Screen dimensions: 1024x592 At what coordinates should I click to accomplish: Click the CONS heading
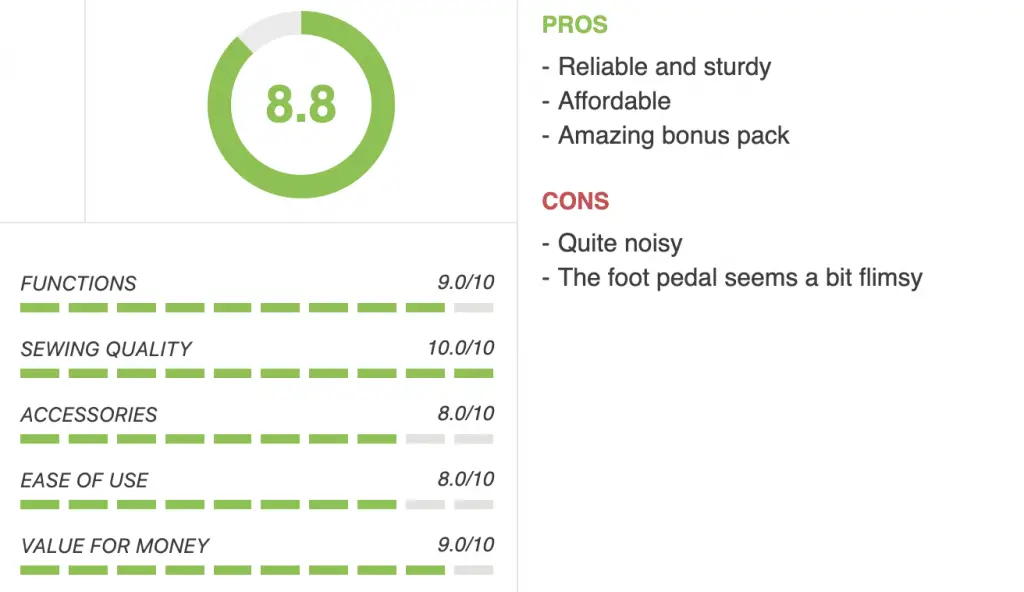[x=575, y=201]
